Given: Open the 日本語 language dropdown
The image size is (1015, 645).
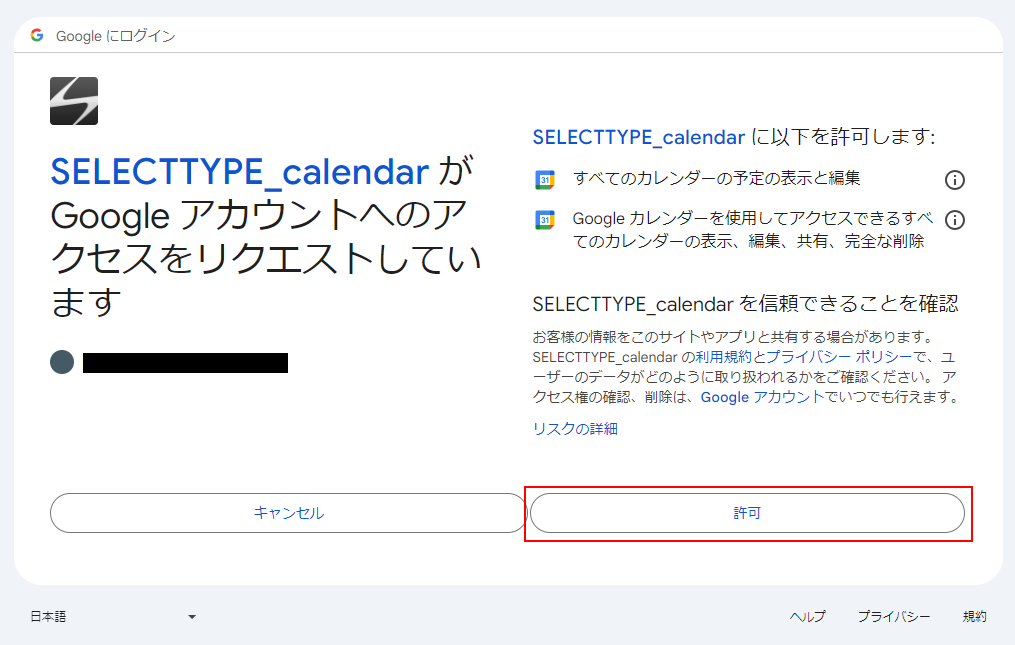Looking at the screenshot, I should 113,617.
